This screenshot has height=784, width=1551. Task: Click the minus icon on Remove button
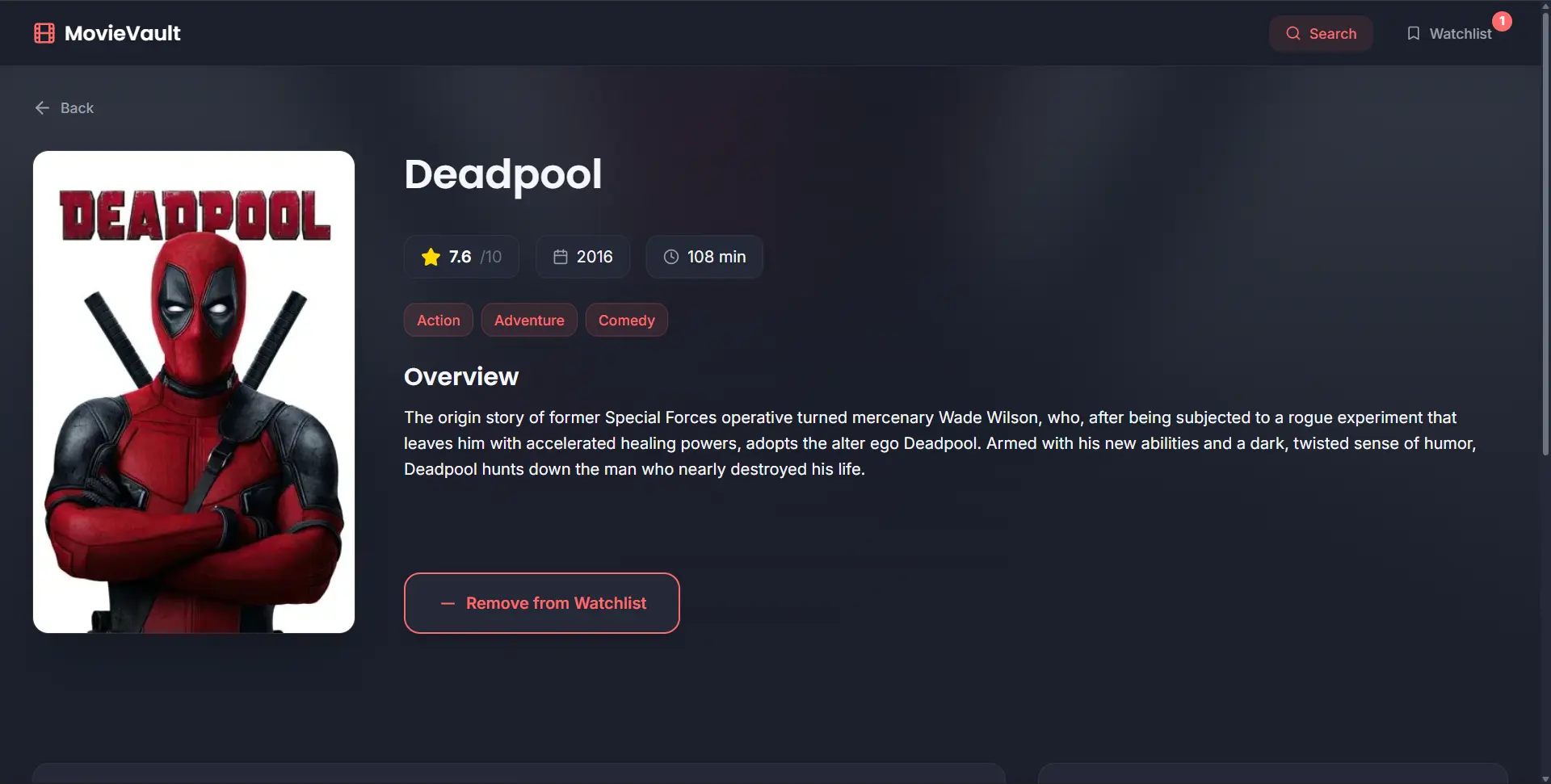448,604
